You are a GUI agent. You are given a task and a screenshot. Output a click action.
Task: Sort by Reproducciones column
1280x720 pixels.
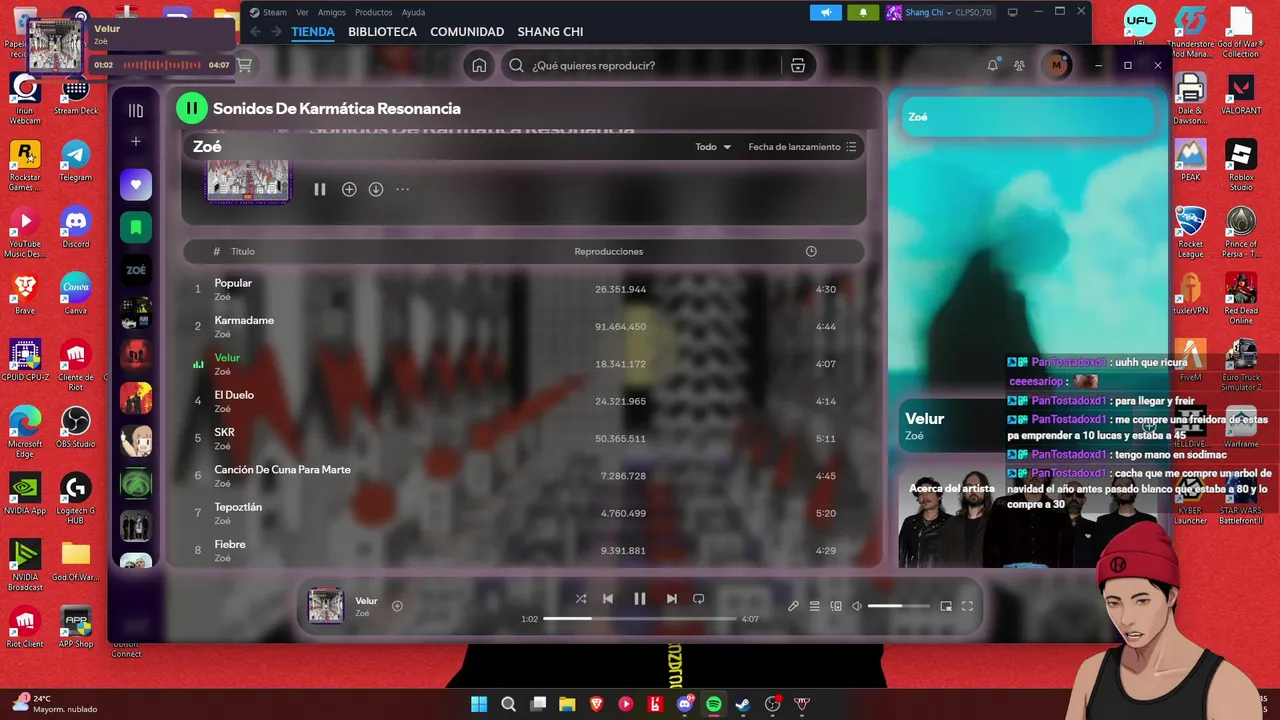click(608, 252)
